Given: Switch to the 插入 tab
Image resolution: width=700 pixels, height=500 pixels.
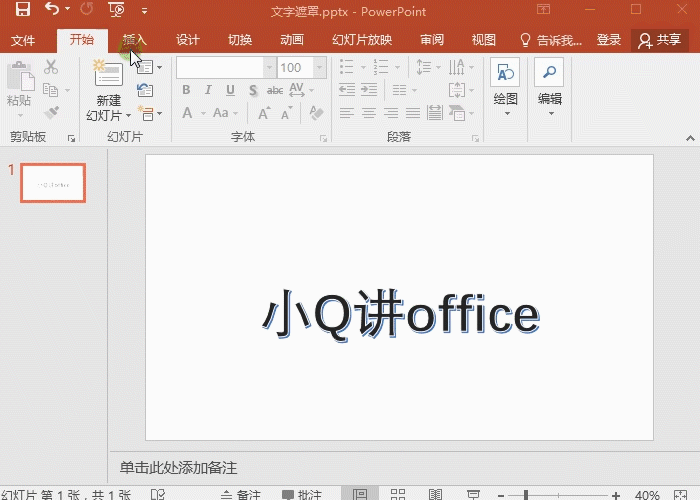Looking at the screenshot, I should tap(134, 40).
